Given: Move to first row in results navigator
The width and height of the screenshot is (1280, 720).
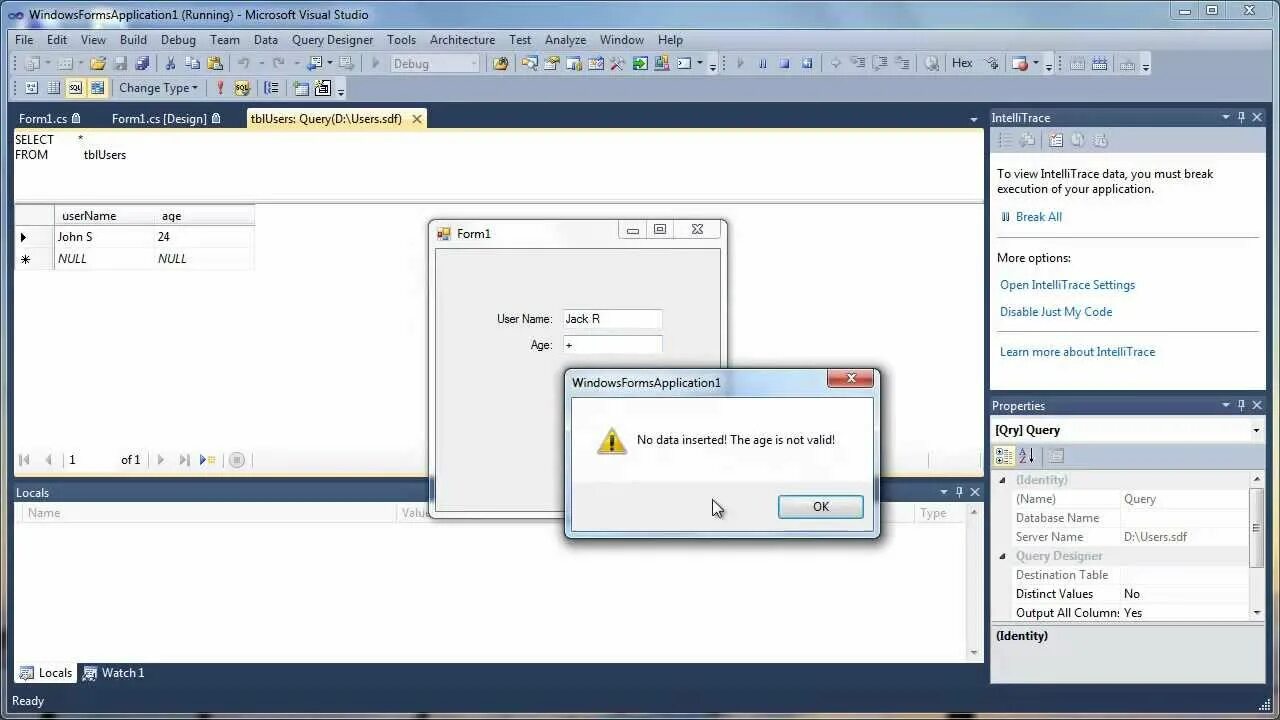Looking at the screenshot, I should pyautogui.click(x=24, y=460).
